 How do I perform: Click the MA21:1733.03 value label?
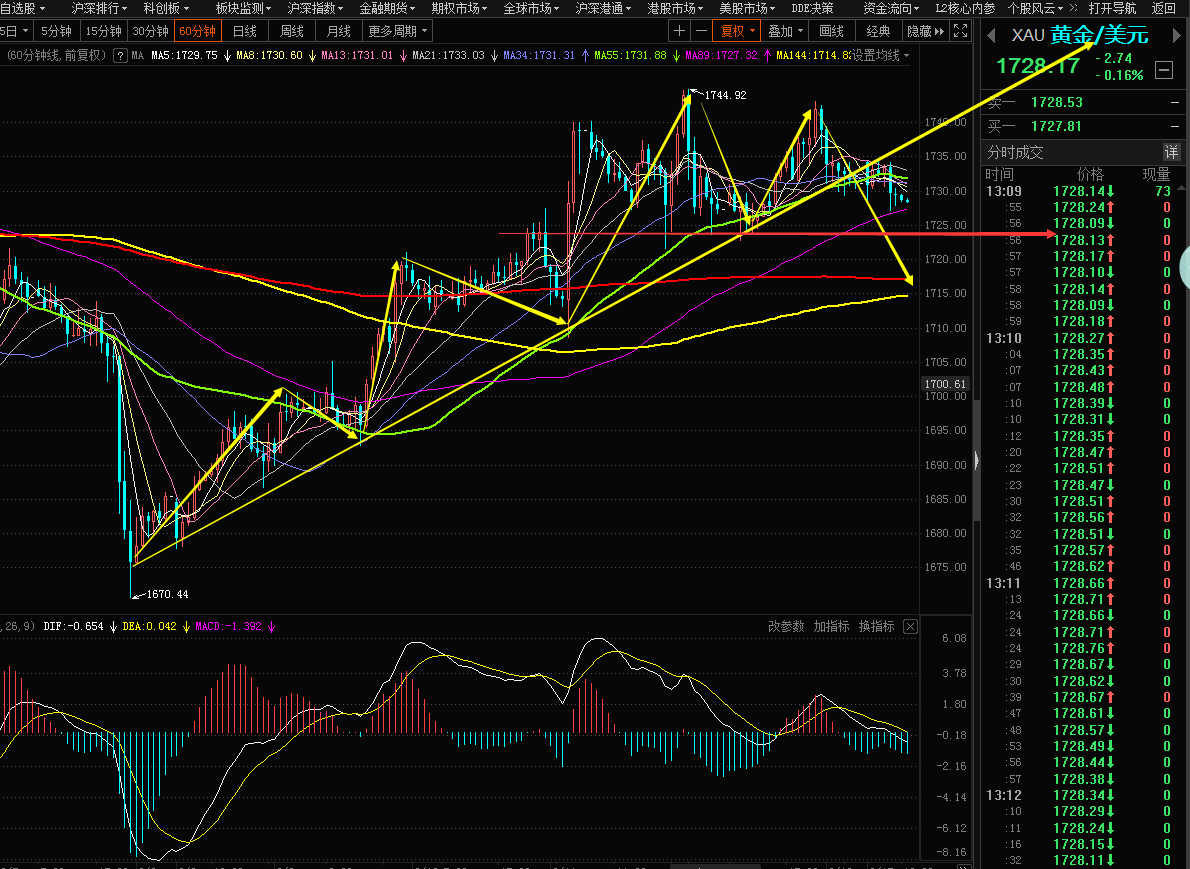coord(448,55)
